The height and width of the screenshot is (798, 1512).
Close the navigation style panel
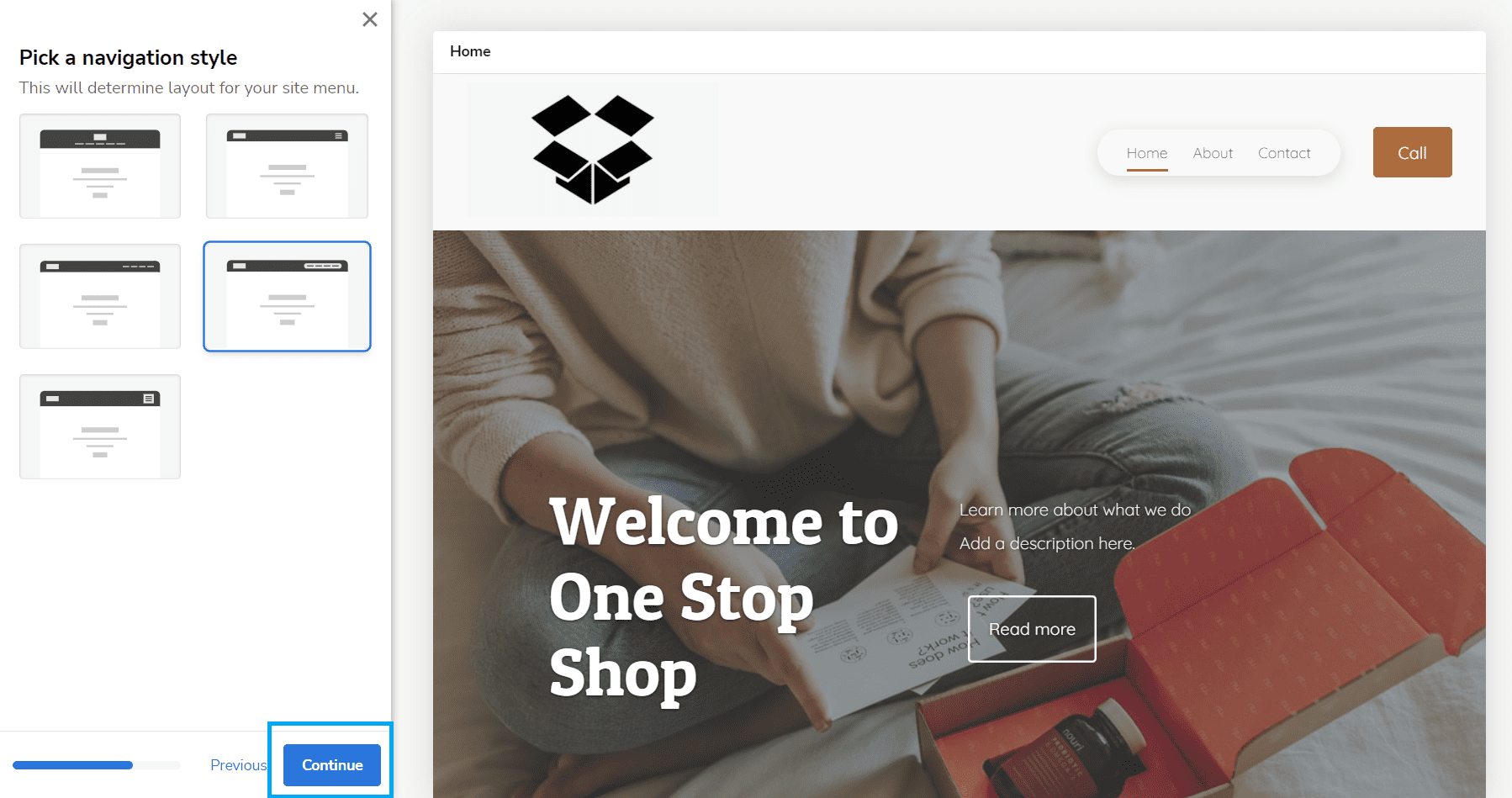coord(369,19)
